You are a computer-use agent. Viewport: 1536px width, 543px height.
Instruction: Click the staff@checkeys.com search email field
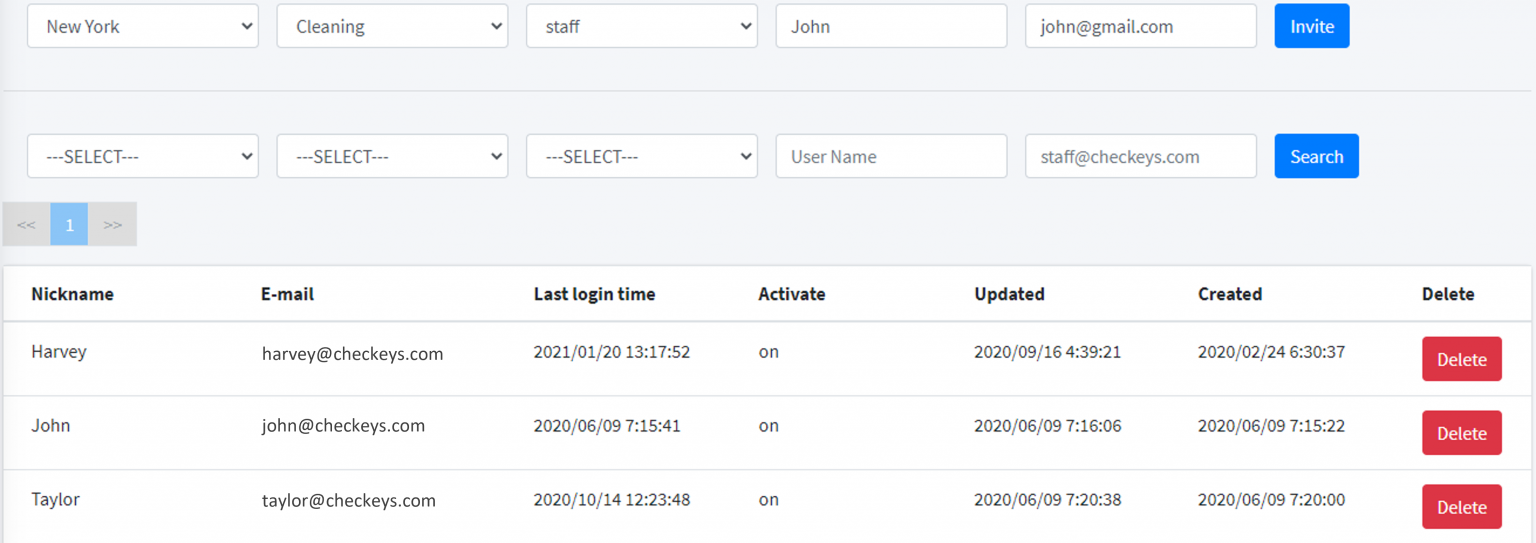[1140, 157]
